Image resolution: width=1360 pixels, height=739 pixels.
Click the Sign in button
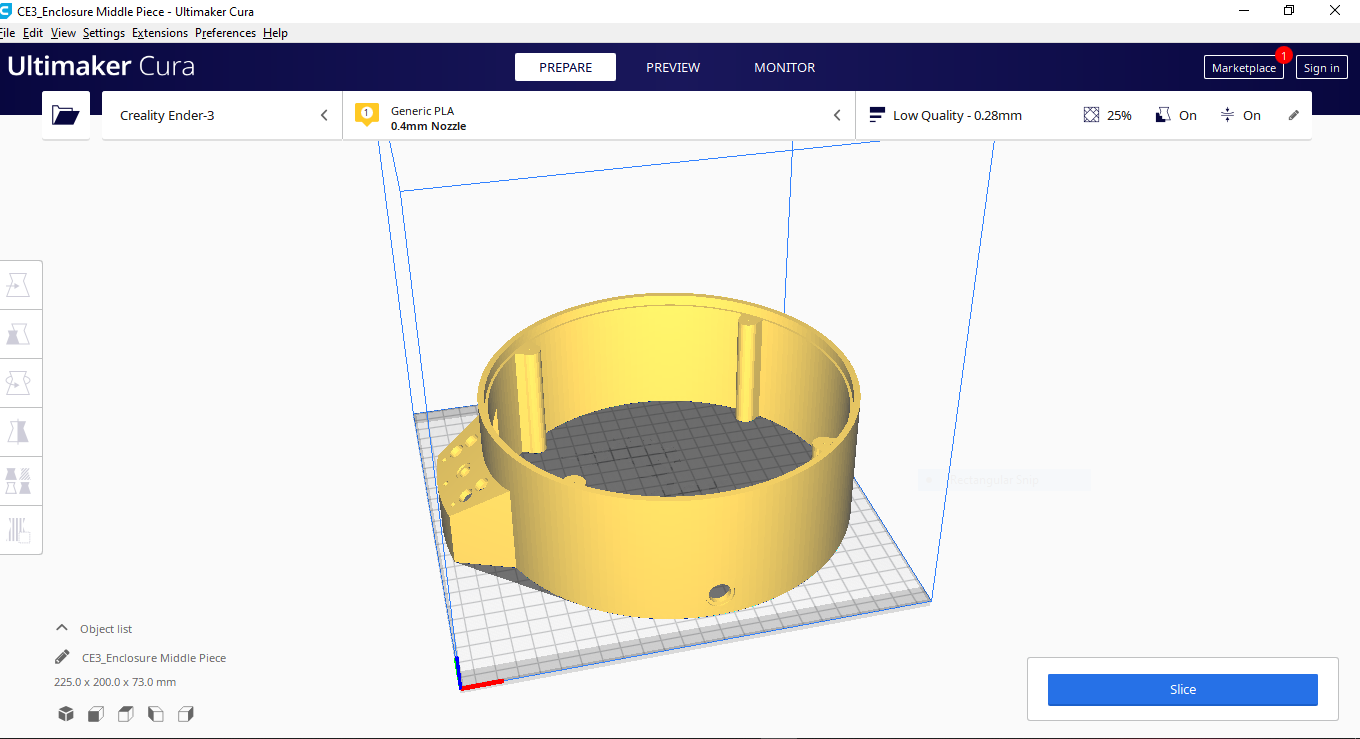(x=1322, y=68)
